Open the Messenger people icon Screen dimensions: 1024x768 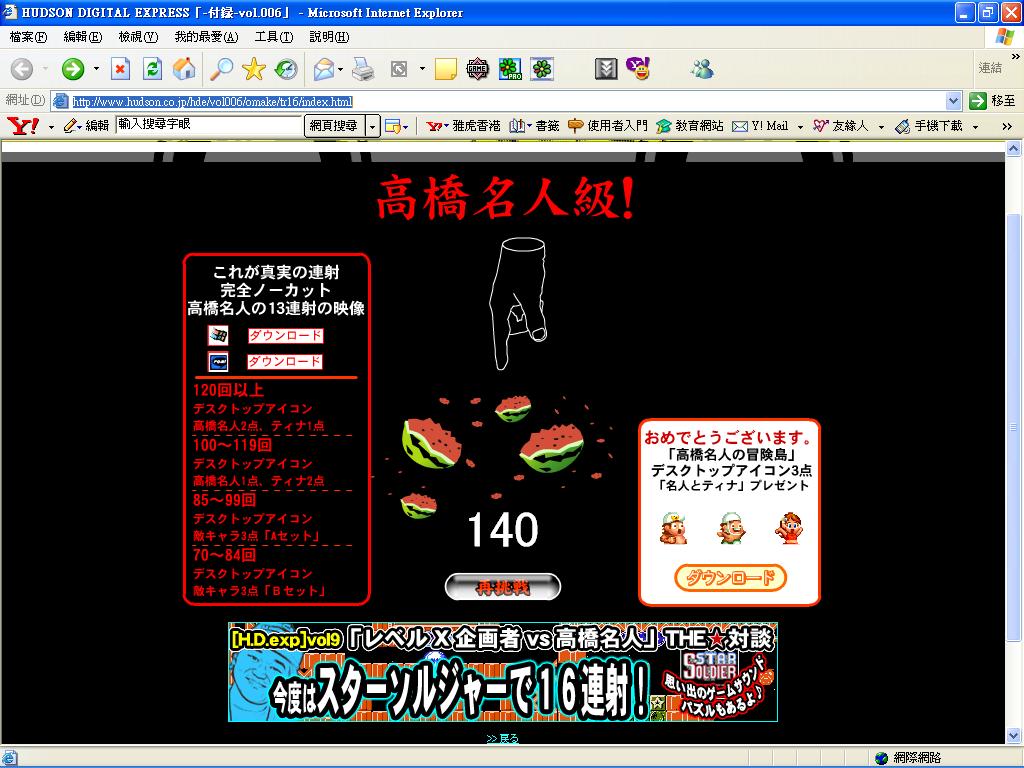[703, 69]
